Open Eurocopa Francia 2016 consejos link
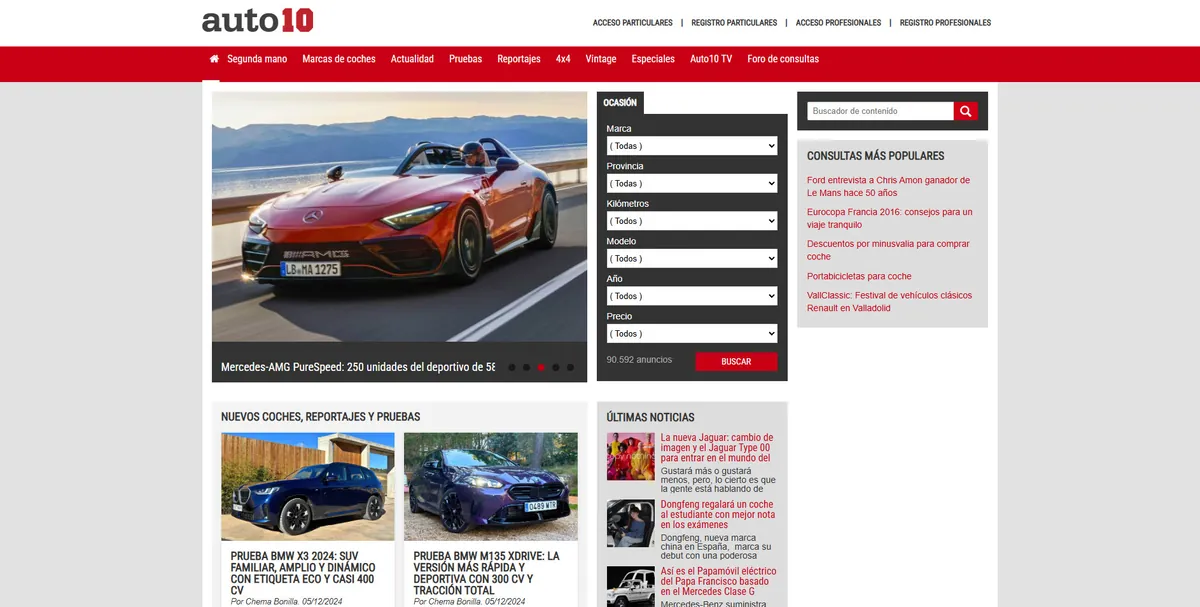The image size is (1200, 607). 890,218
